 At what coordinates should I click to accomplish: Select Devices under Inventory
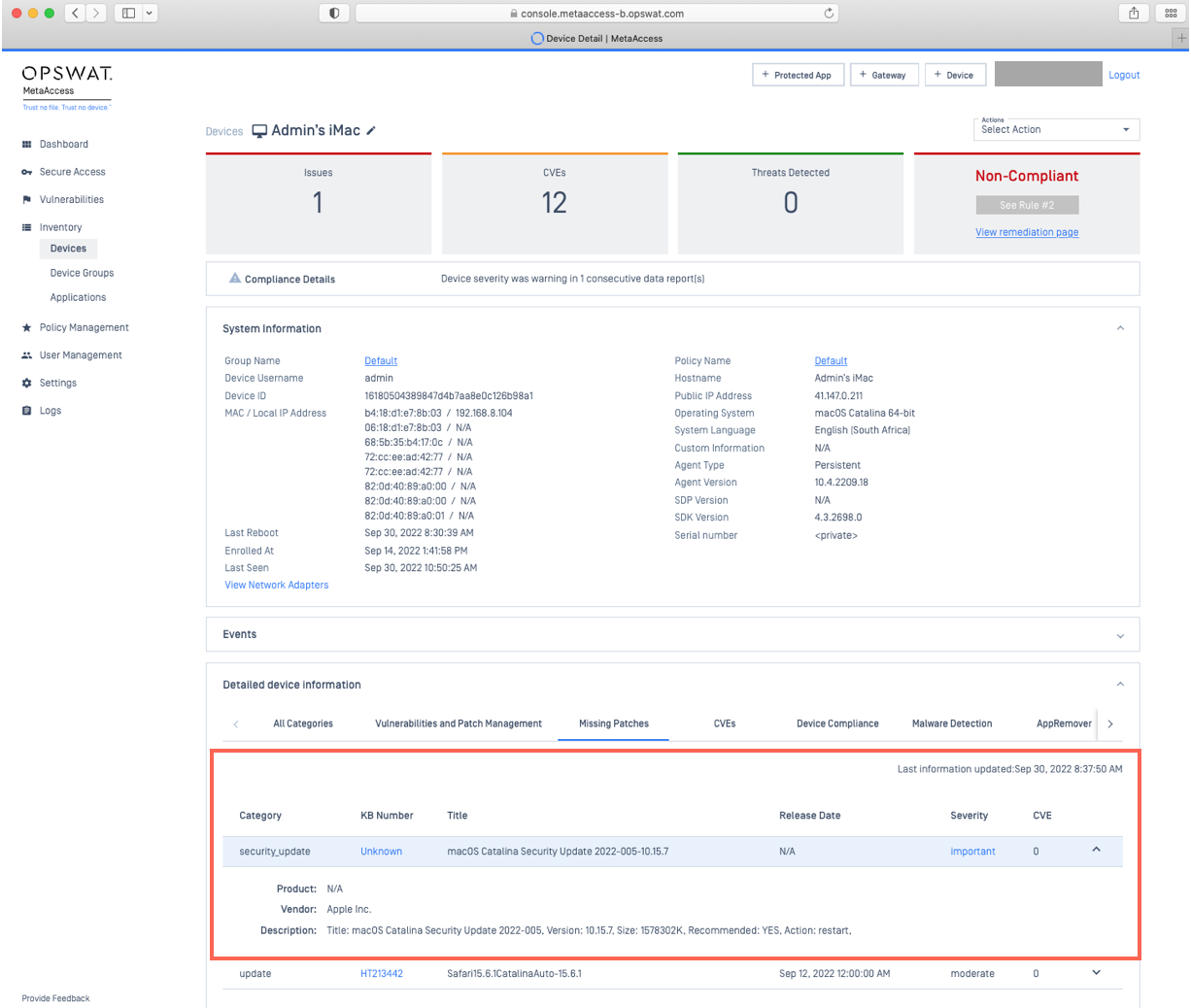tap(68, 249)
